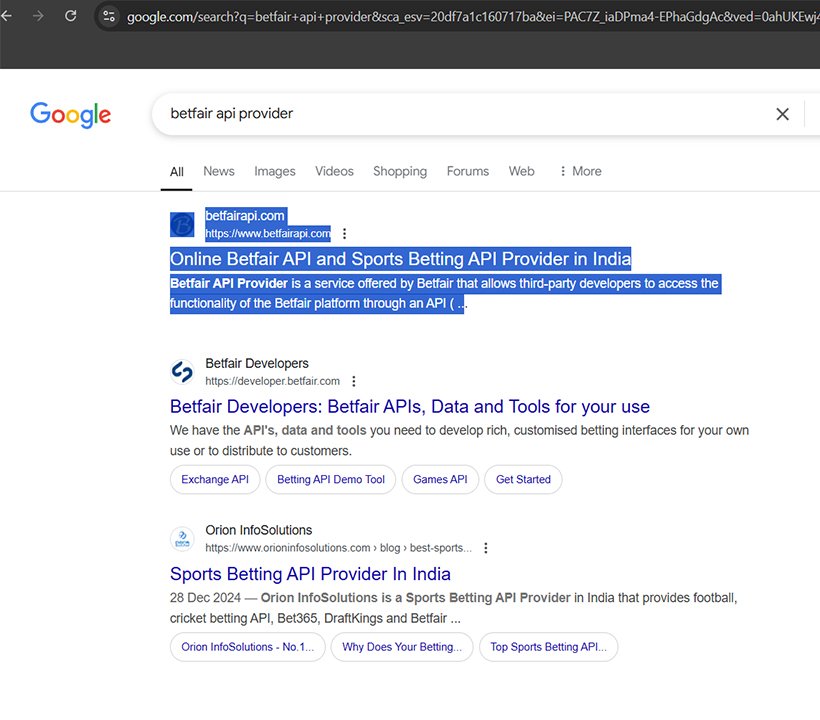Reload the page with refresh icon
820x720 pixels.
point(71,16)
